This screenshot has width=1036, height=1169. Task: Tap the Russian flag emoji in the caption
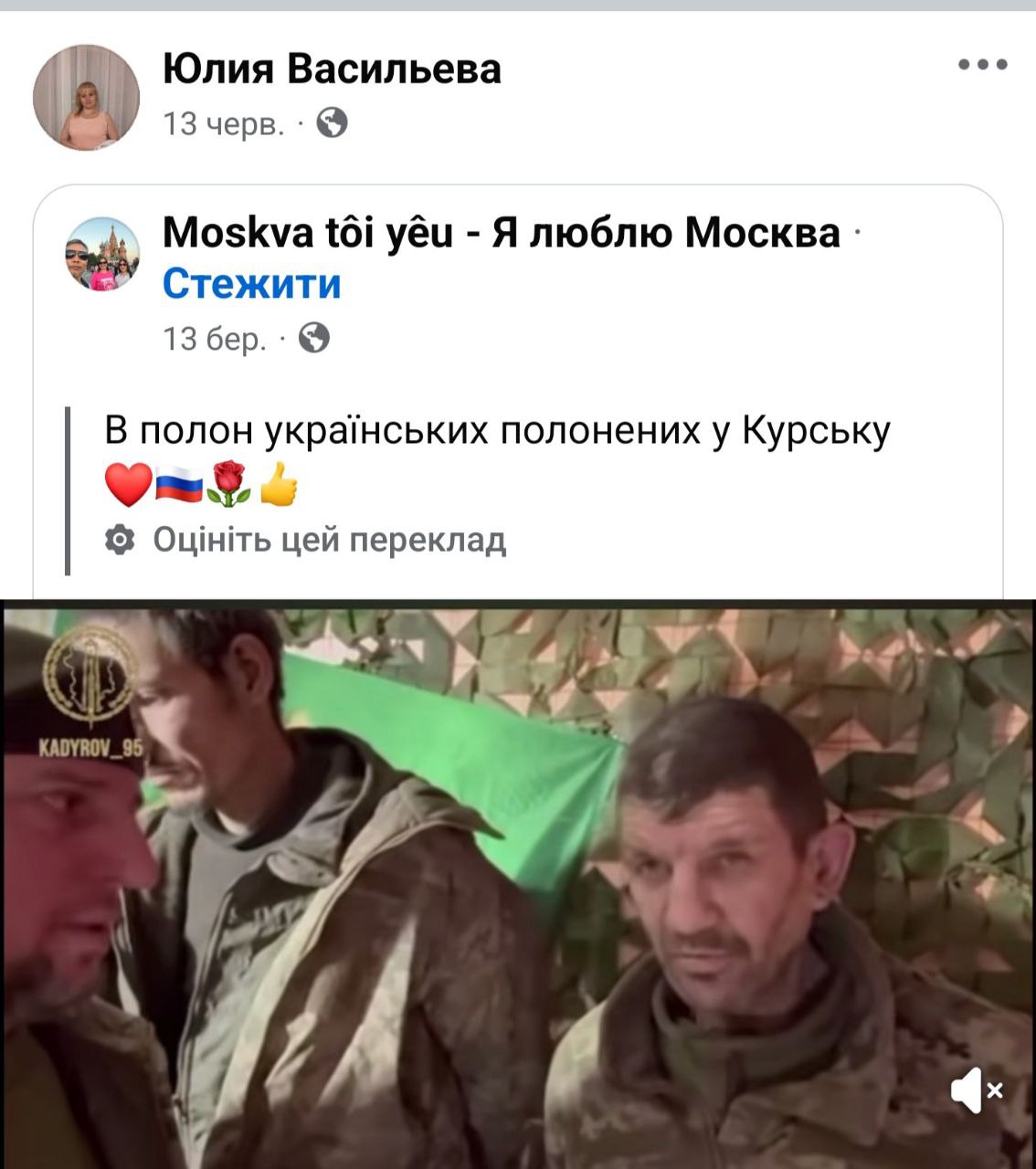click(178, 484)
